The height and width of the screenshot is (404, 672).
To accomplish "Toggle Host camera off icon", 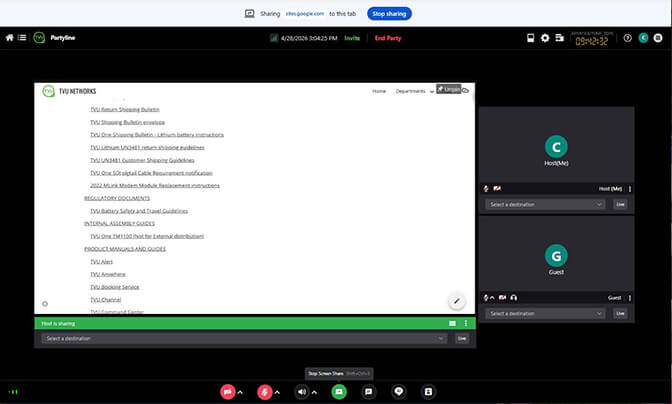I will coord(497,189).
